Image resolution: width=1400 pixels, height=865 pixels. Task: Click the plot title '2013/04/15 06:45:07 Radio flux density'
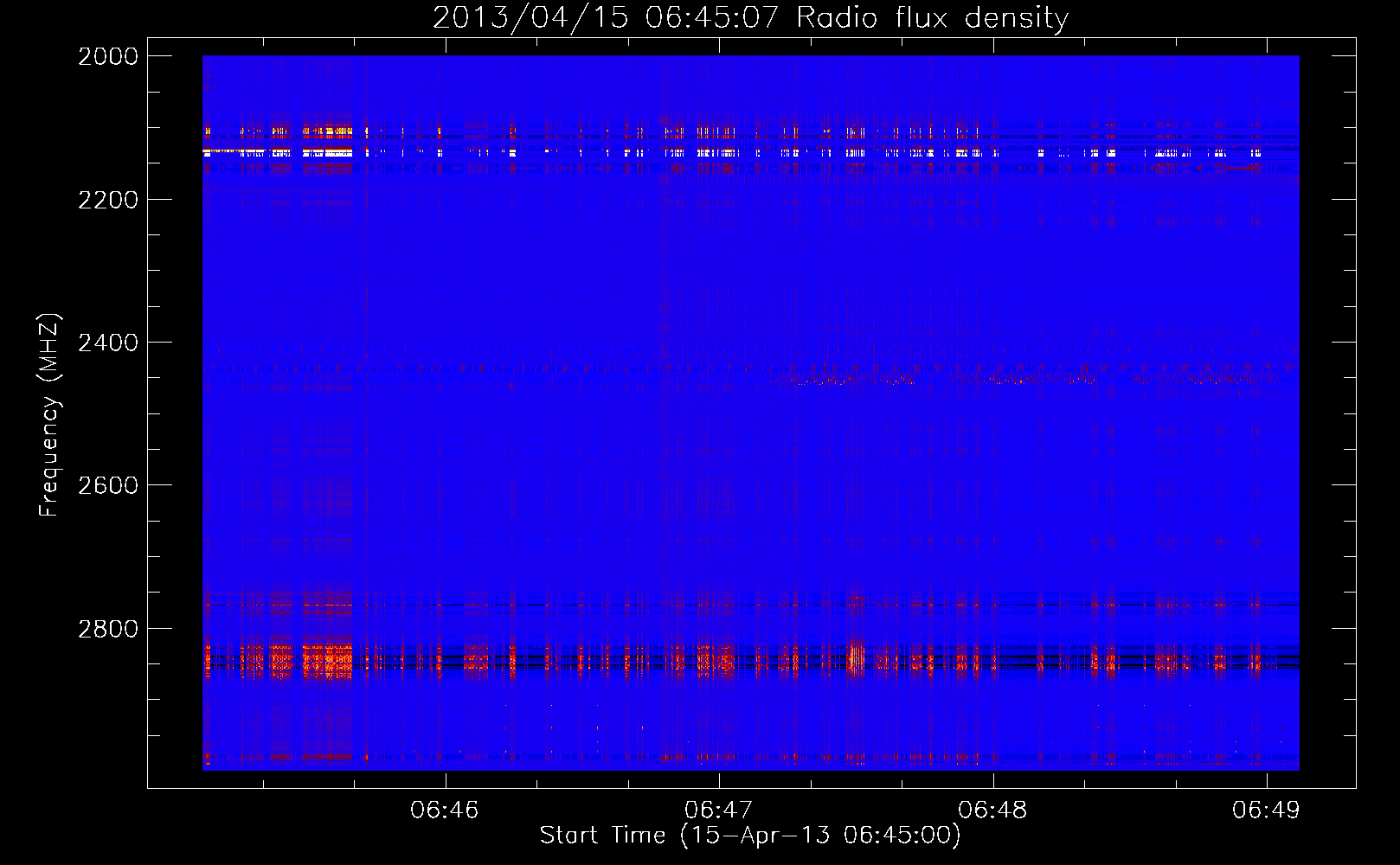point(750,18)
